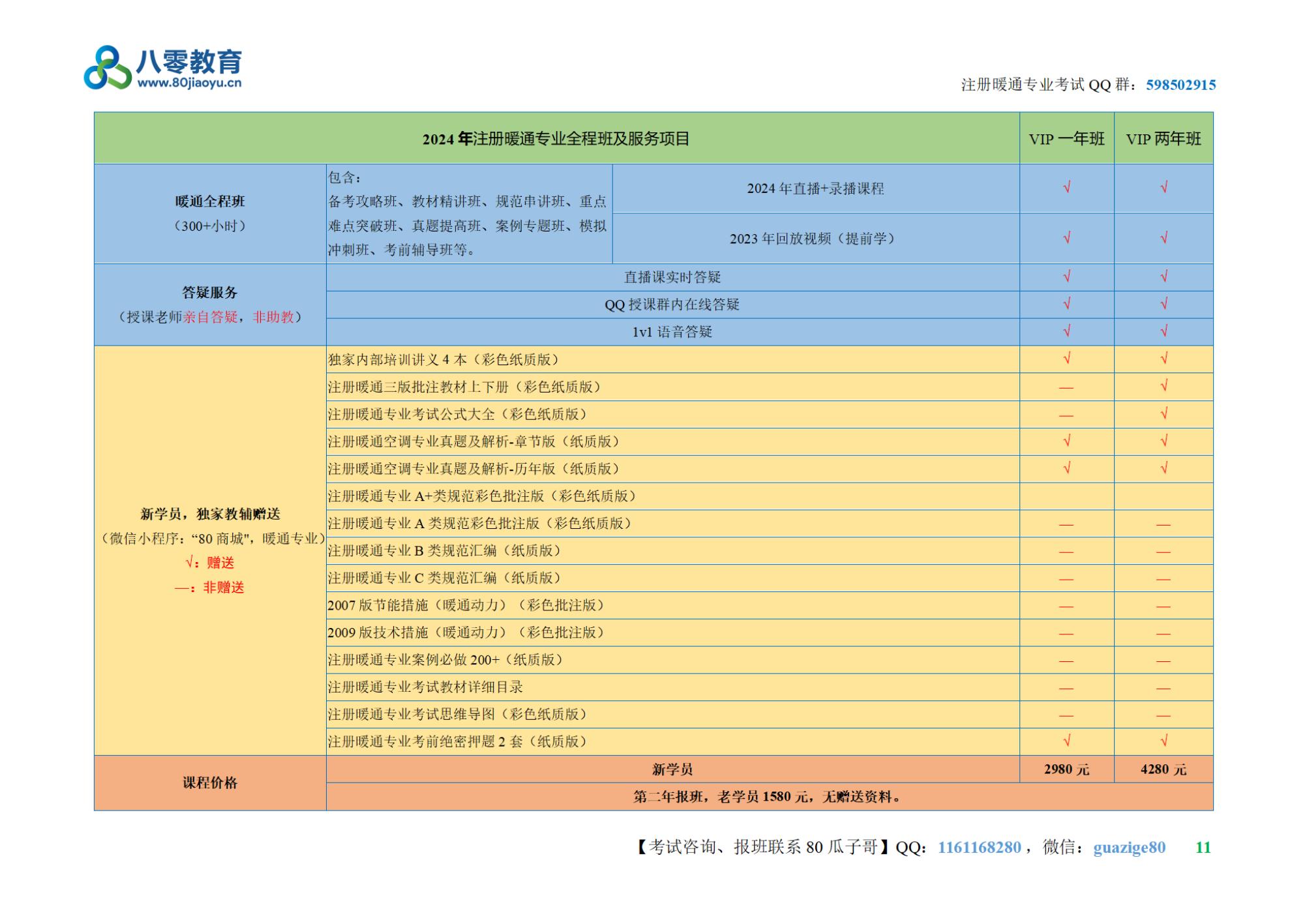Click 注册暖通三版批注教材上下册 row text
The width and height of the screenshot is (1307, 924).
click(x=464, y=387)
